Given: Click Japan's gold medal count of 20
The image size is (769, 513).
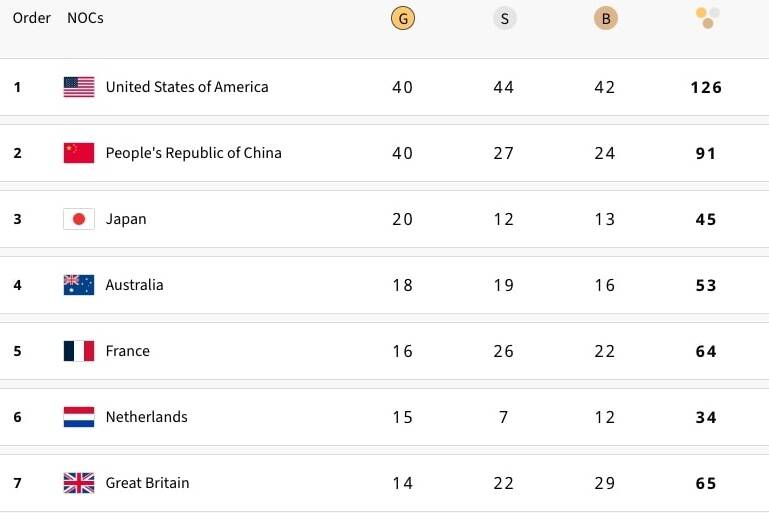Looking at the screenshot, I should pos(402,219).
